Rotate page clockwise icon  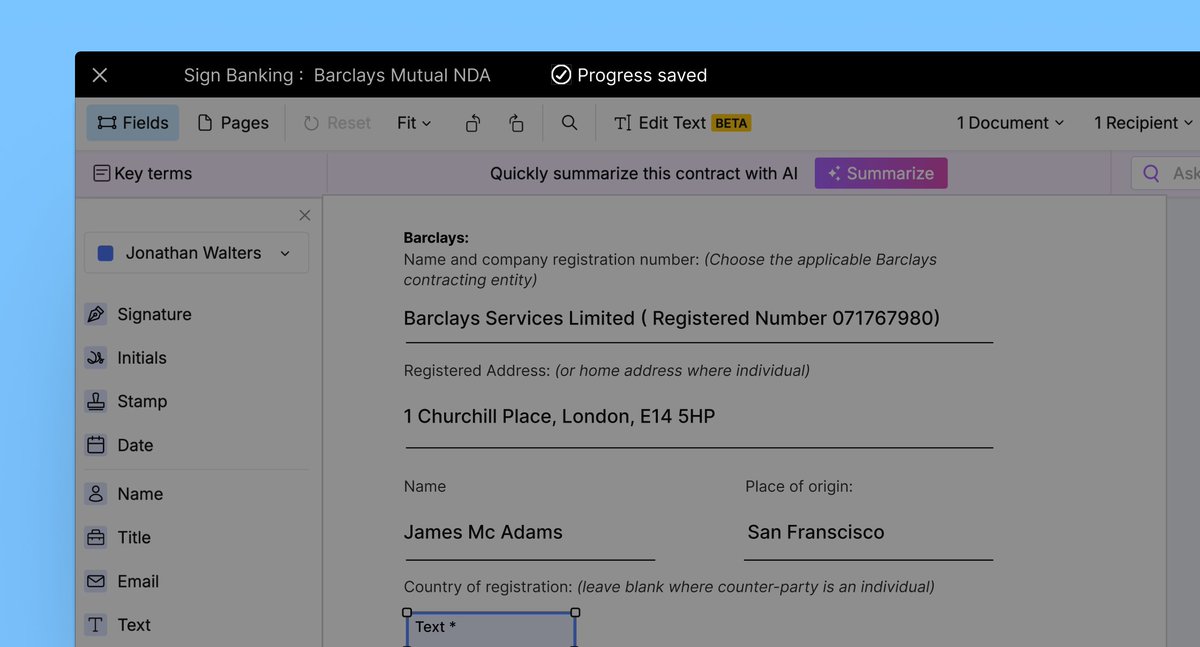[x=516, y=123]
